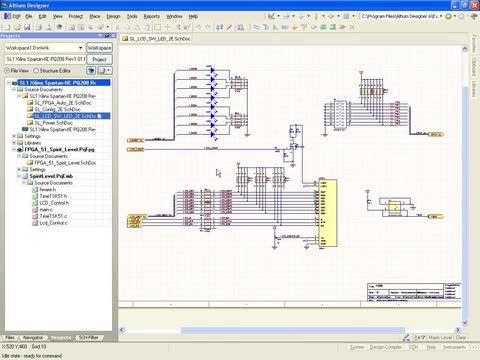
Task: Collapse the SL1 Xilinx Spartan-IIE project root node
Action: [9, 83]
